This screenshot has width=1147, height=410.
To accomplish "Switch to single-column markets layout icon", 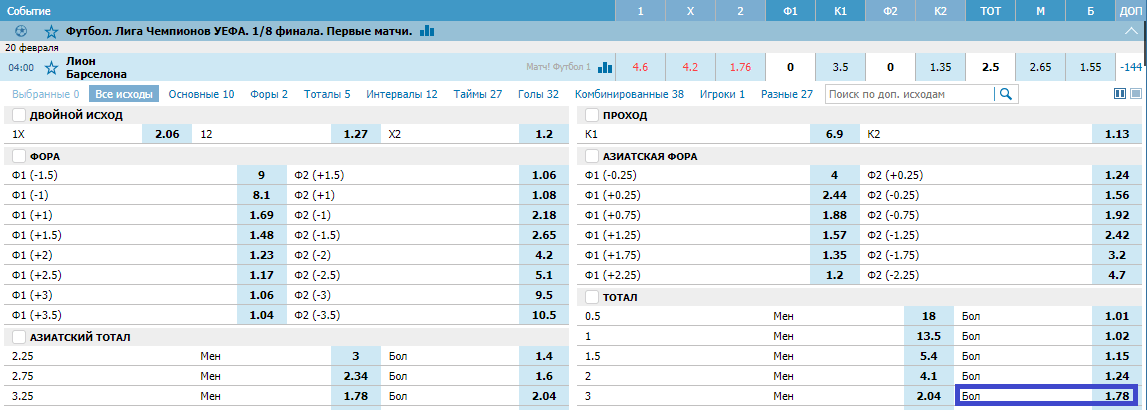I will click(1136, 94).
